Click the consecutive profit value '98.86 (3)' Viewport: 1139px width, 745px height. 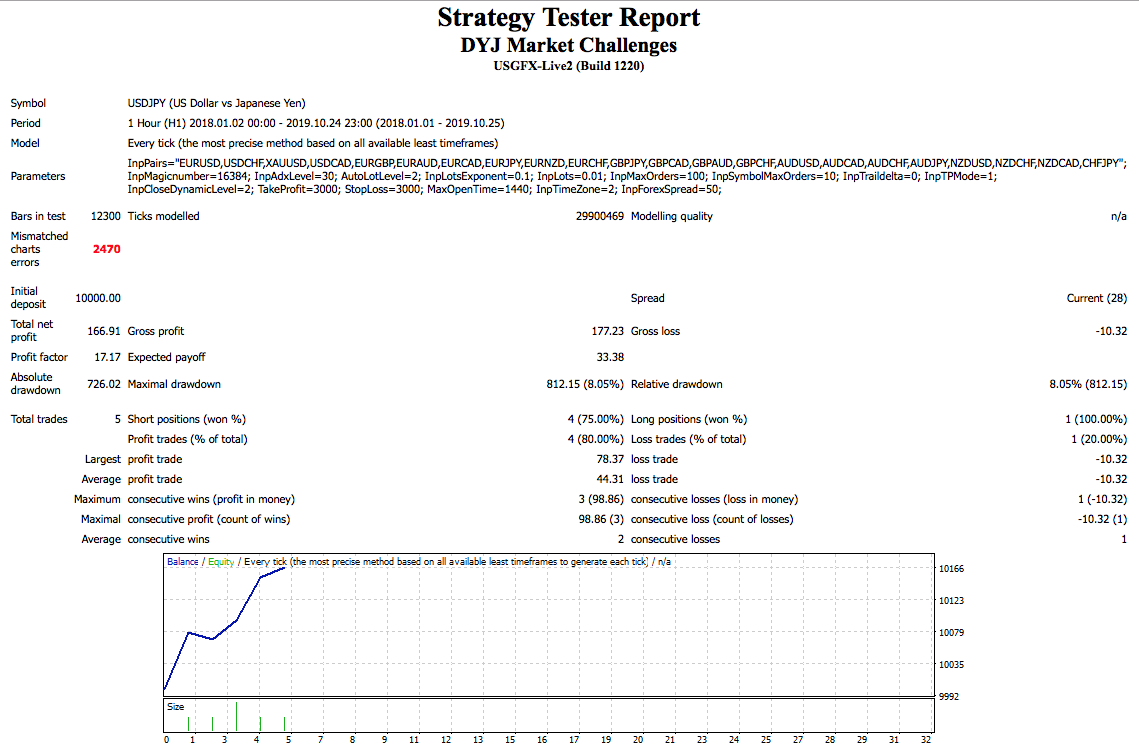pos(601,519)
